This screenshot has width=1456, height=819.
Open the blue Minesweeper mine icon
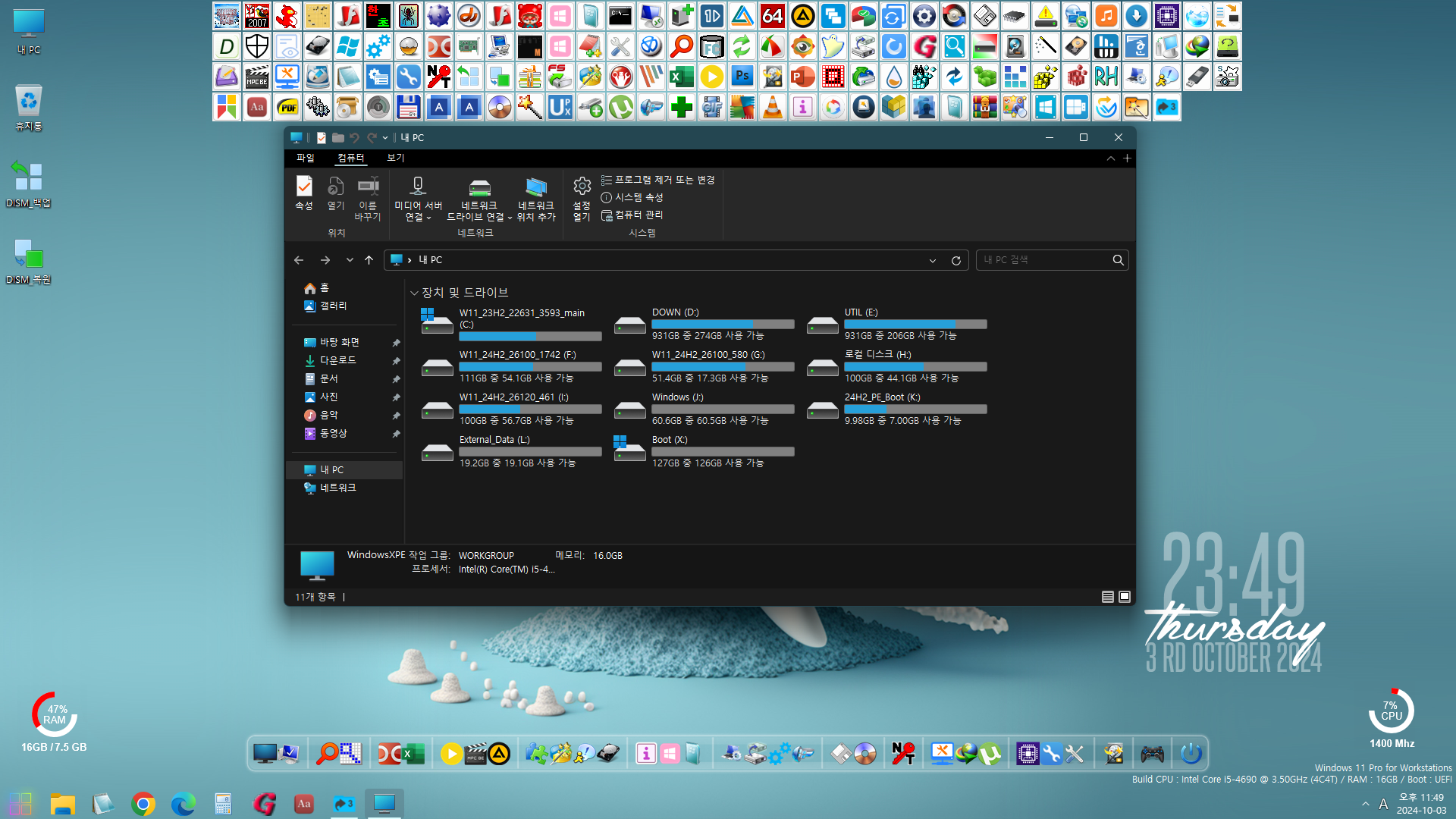click(x=438, y=16)
